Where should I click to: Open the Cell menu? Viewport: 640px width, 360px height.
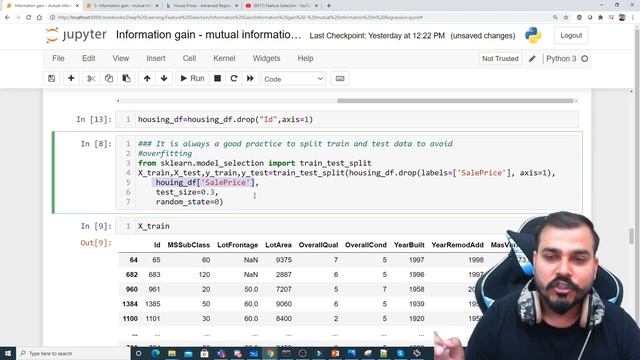[x=189, y=58]
